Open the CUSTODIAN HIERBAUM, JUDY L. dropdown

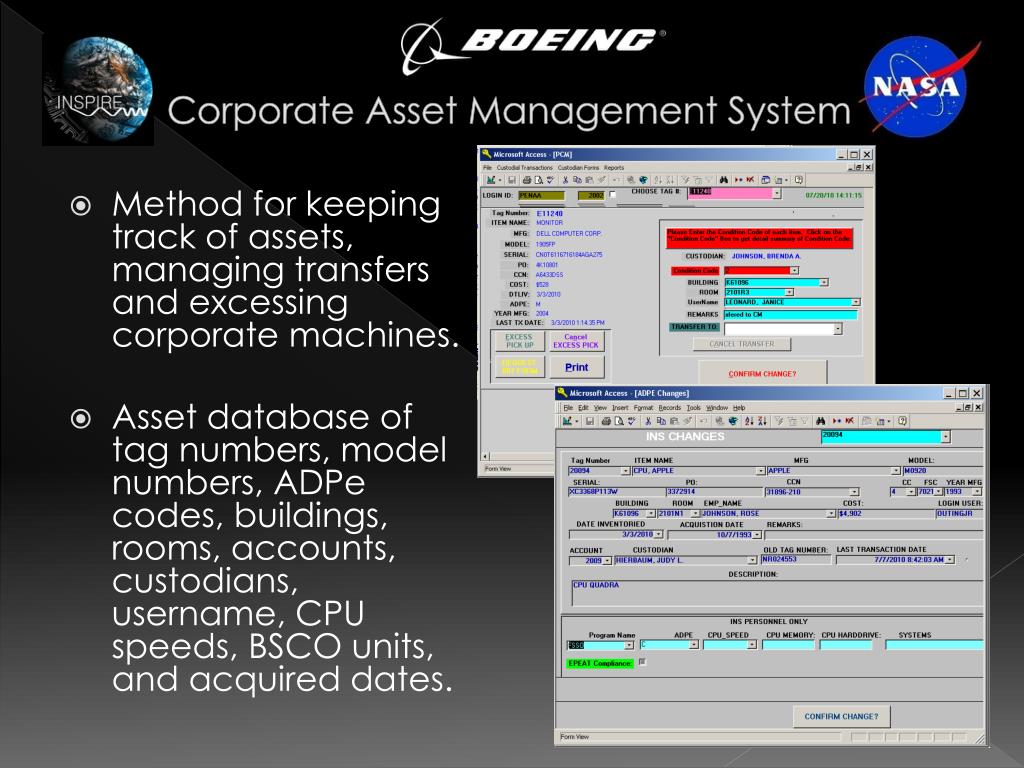pos(752,560)
